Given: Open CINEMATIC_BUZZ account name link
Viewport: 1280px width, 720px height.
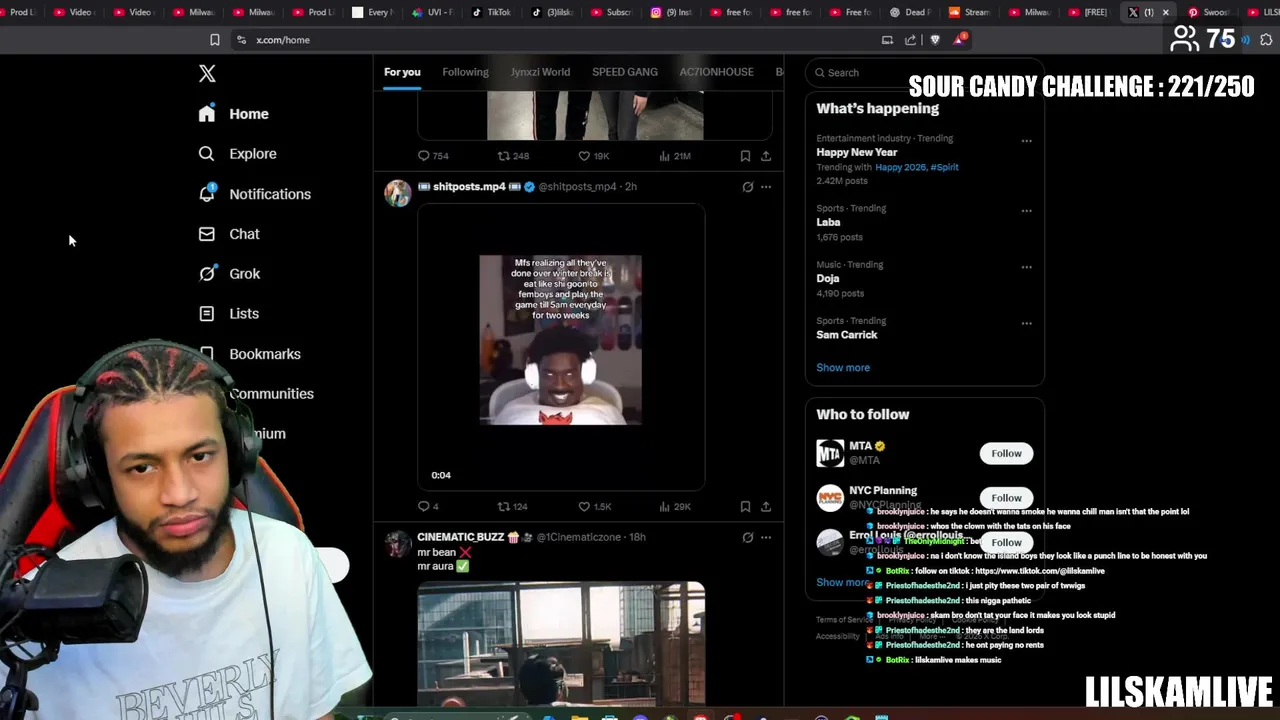Looking at the screenshot, I should (x=460, y=537).
